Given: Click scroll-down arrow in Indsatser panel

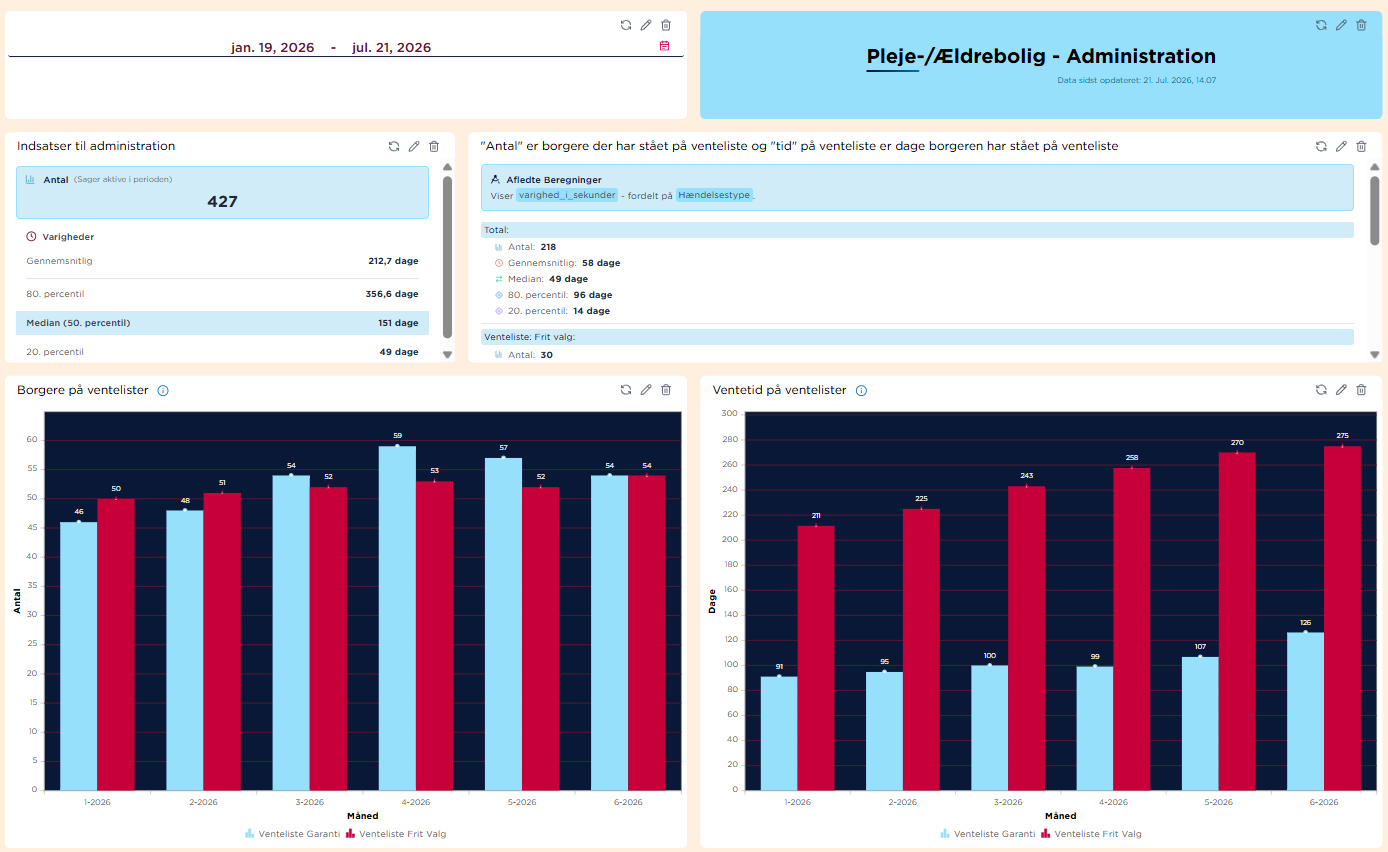Looking at the screenshot, I should (x=447, y=354).
